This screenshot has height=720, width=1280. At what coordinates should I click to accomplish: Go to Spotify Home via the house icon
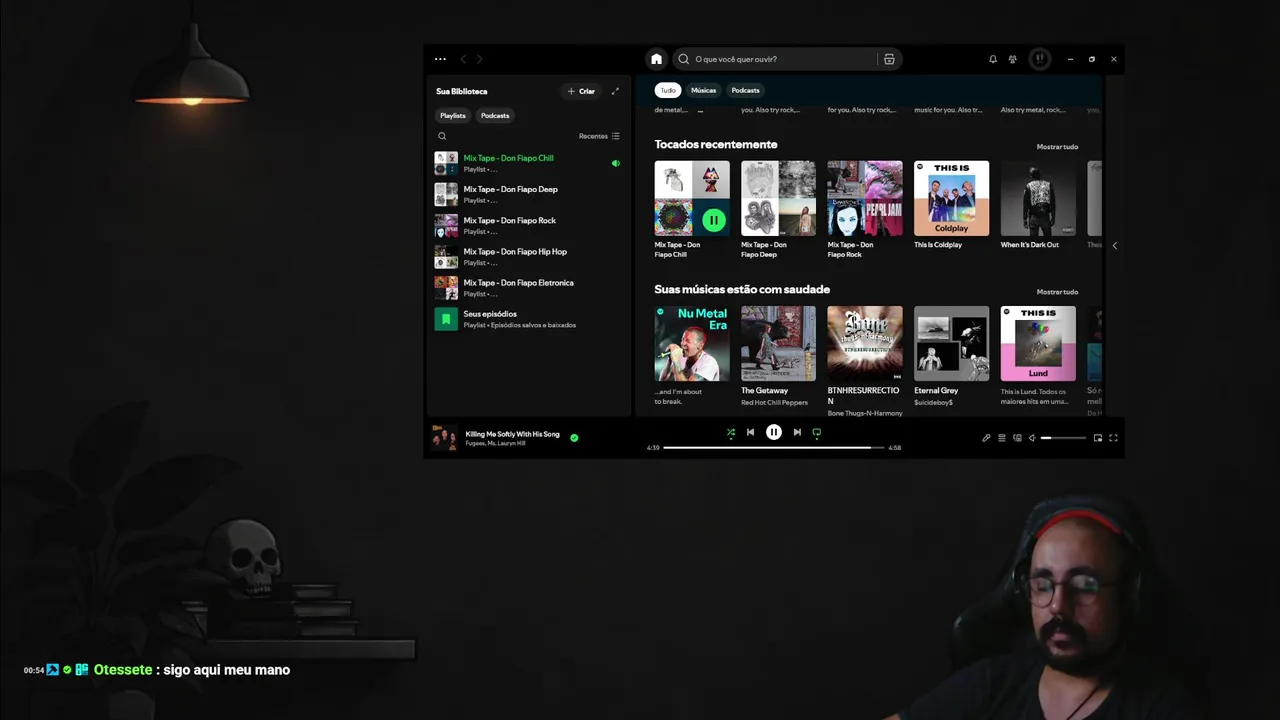coord(656,59)
